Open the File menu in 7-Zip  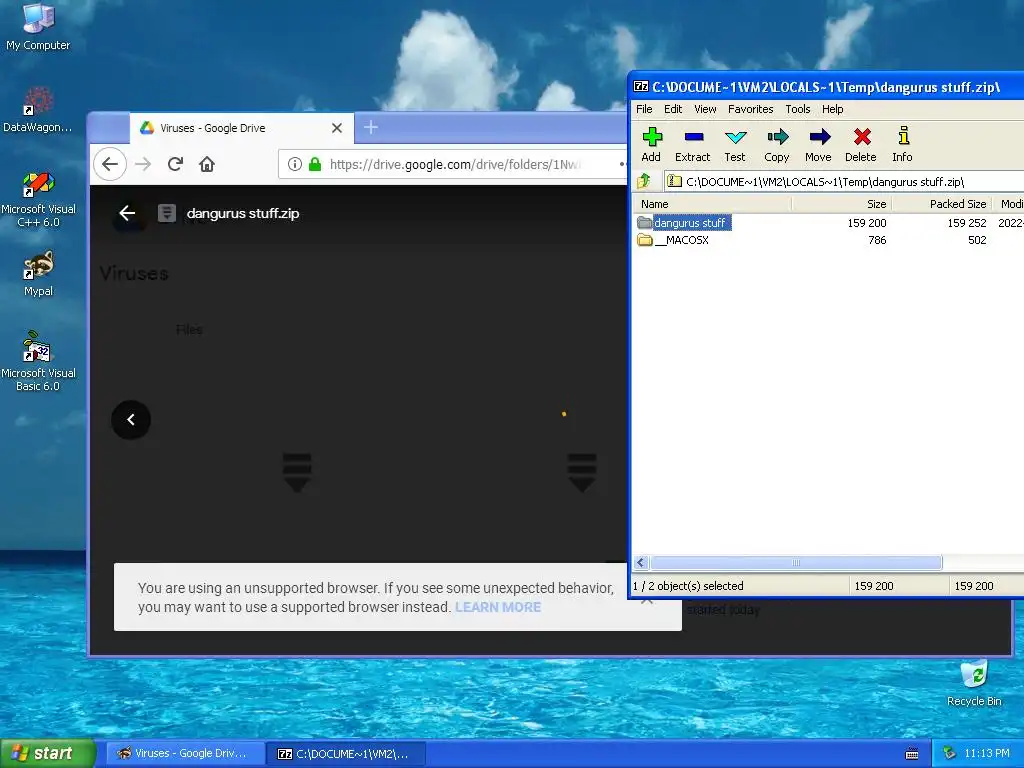[x=644, y=109]
